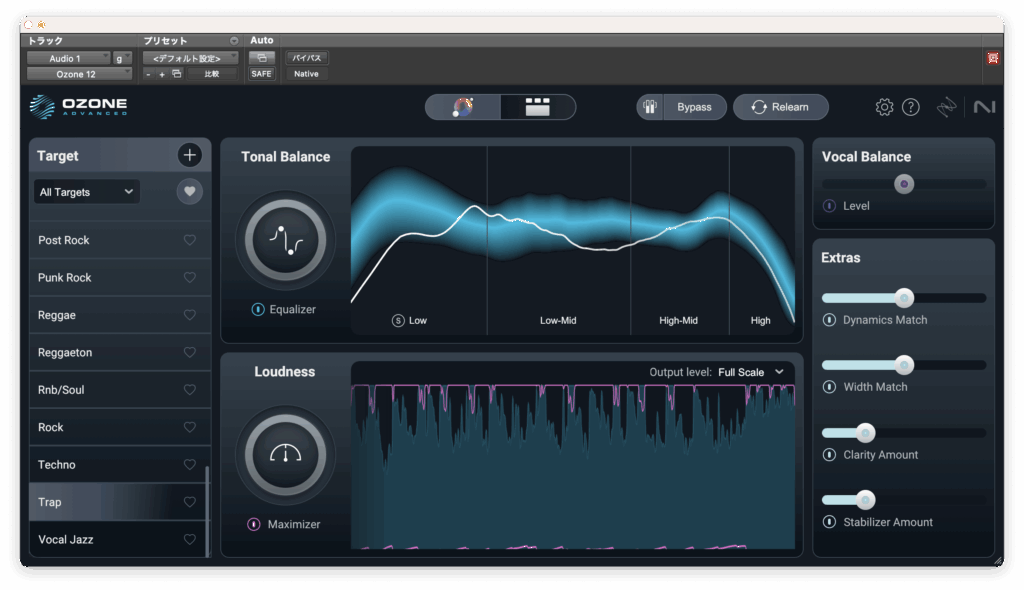
Task: Favorite the Trap target heart
Action: [x=189, y=502]
